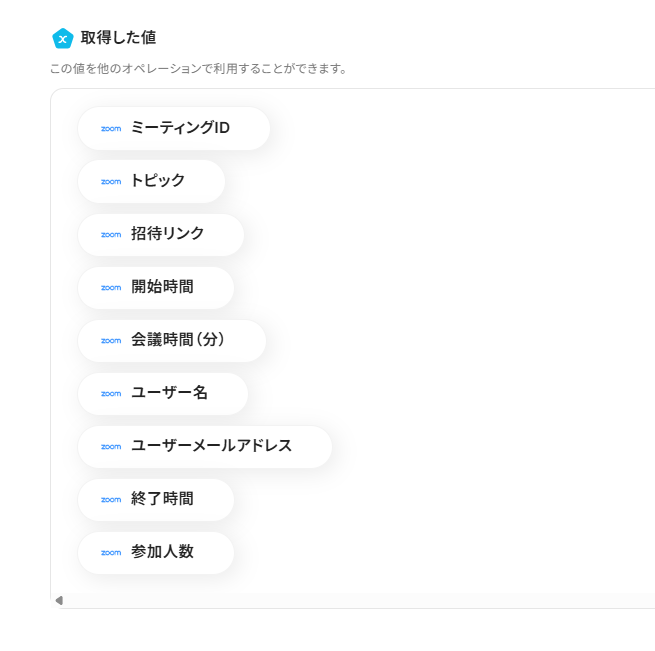Select the ミーティングID value chip

click(x=180, y=129)
